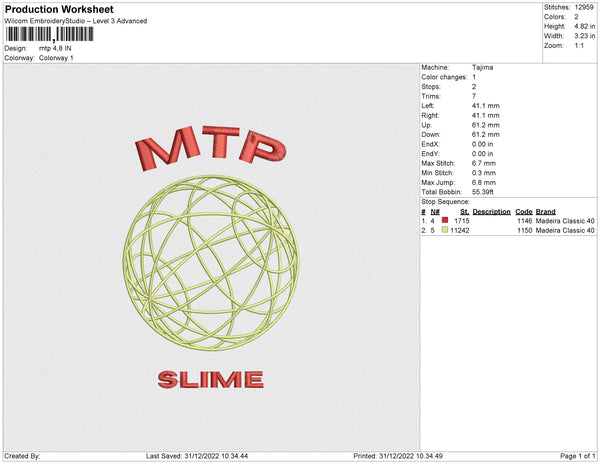This screenshot has width=600, height=464.
Task: Click the Width value 3.23 in
Action: click(585, 36)
